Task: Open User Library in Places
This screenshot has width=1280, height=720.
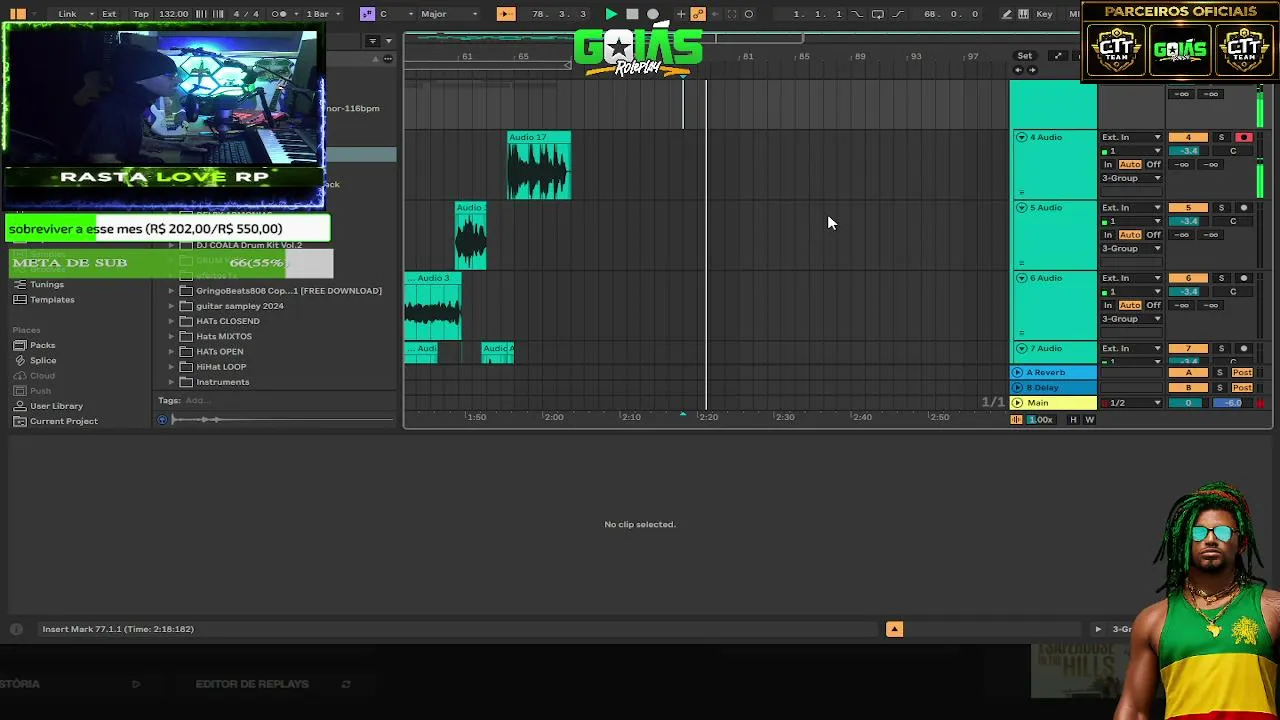Action: pyautogui.click(x=56, y=406)
